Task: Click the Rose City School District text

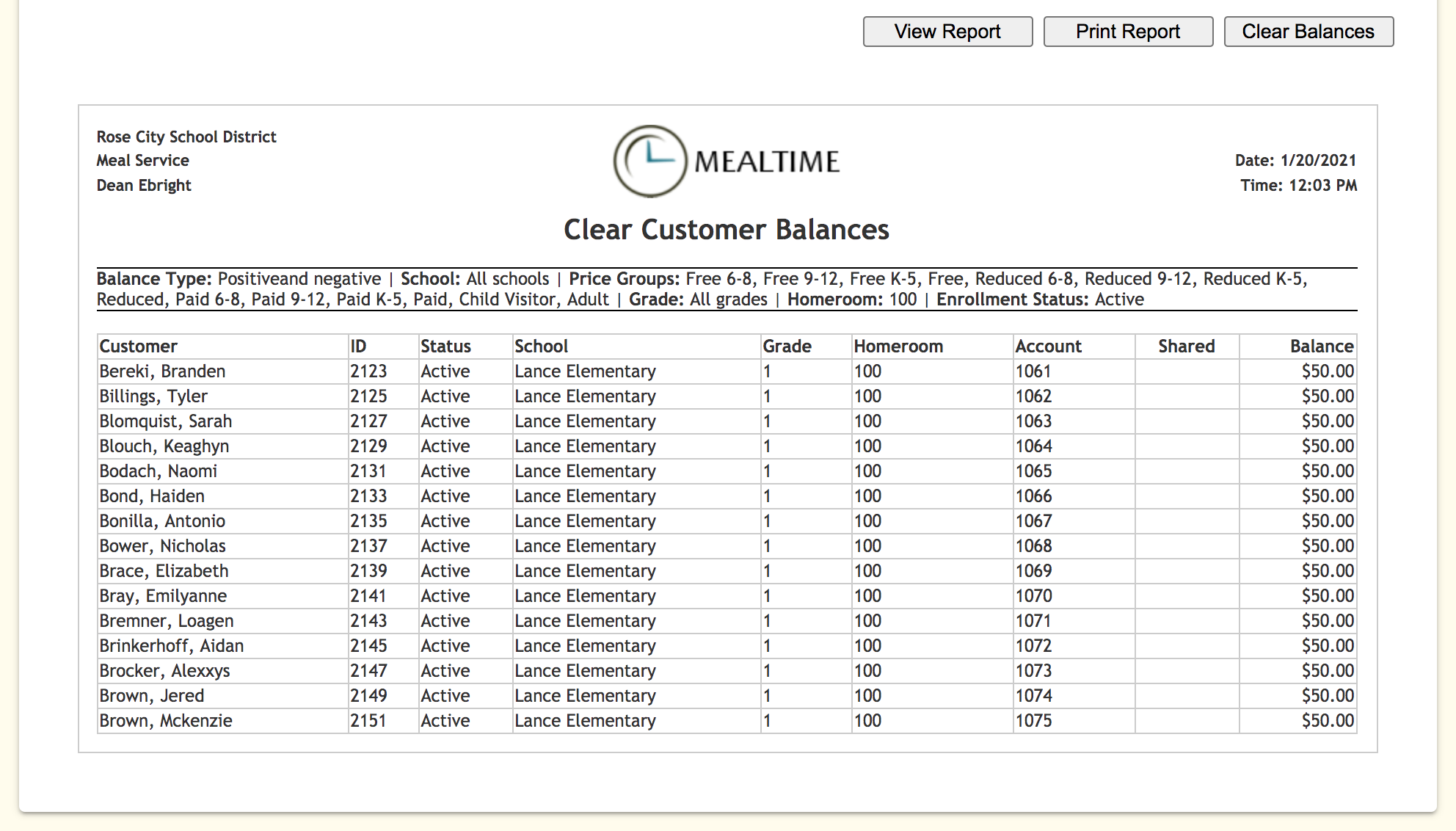Action: click(x=186, y=137)
